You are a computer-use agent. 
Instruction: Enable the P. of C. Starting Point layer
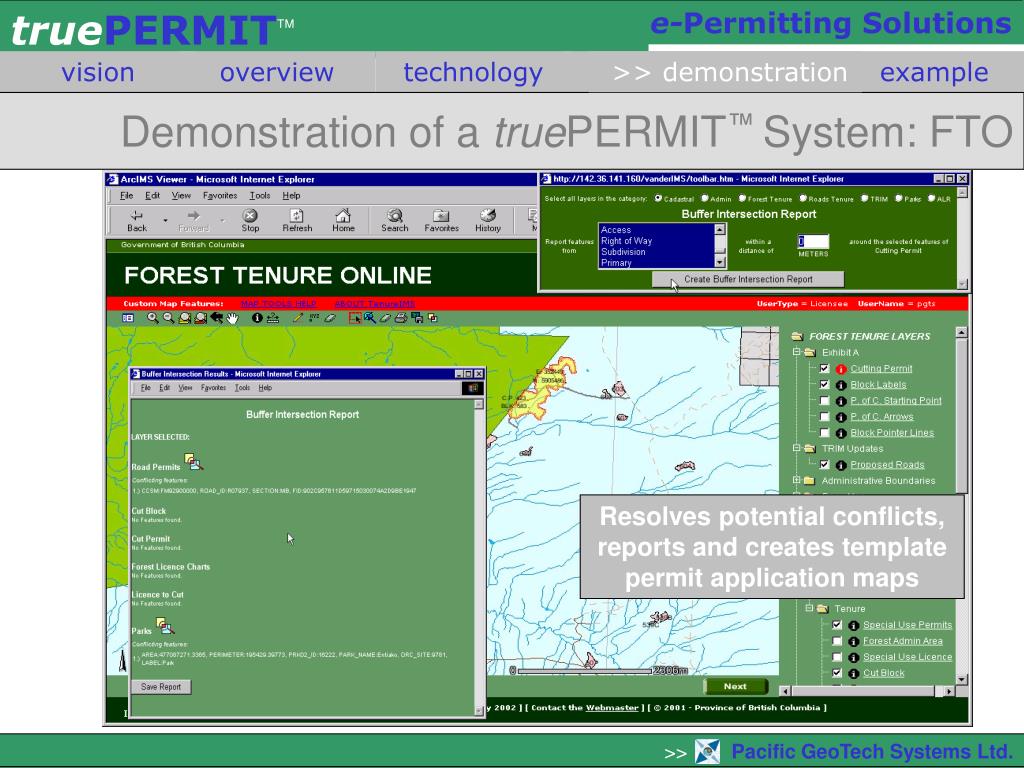(x=824, y=400)
